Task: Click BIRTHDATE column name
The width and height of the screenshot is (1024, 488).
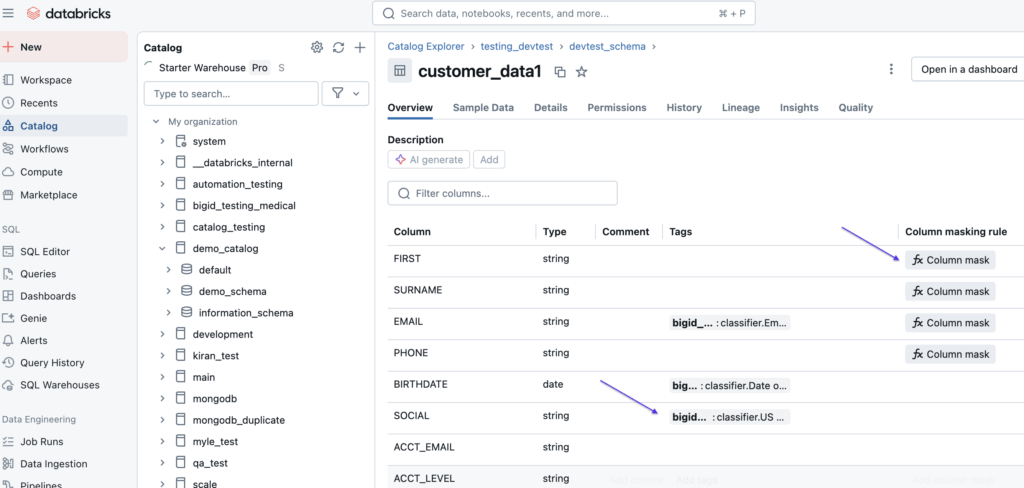Action: (421, 384)
